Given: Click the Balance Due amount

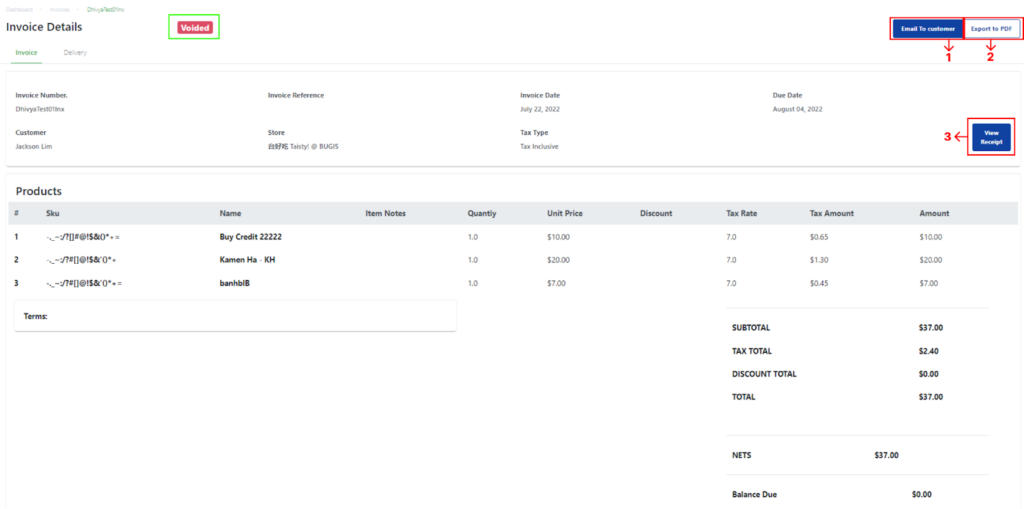Looking at the screenshot, I should tap(921, 495).
